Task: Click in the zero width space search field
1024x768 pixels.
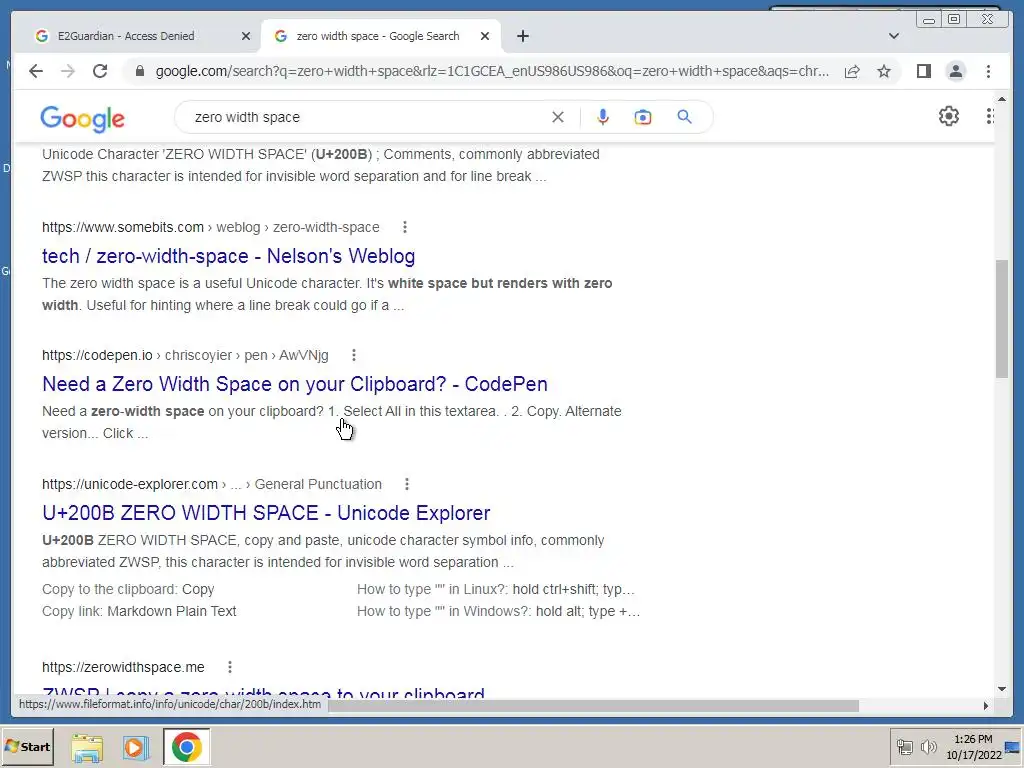Action: click(x=366, y=117)
